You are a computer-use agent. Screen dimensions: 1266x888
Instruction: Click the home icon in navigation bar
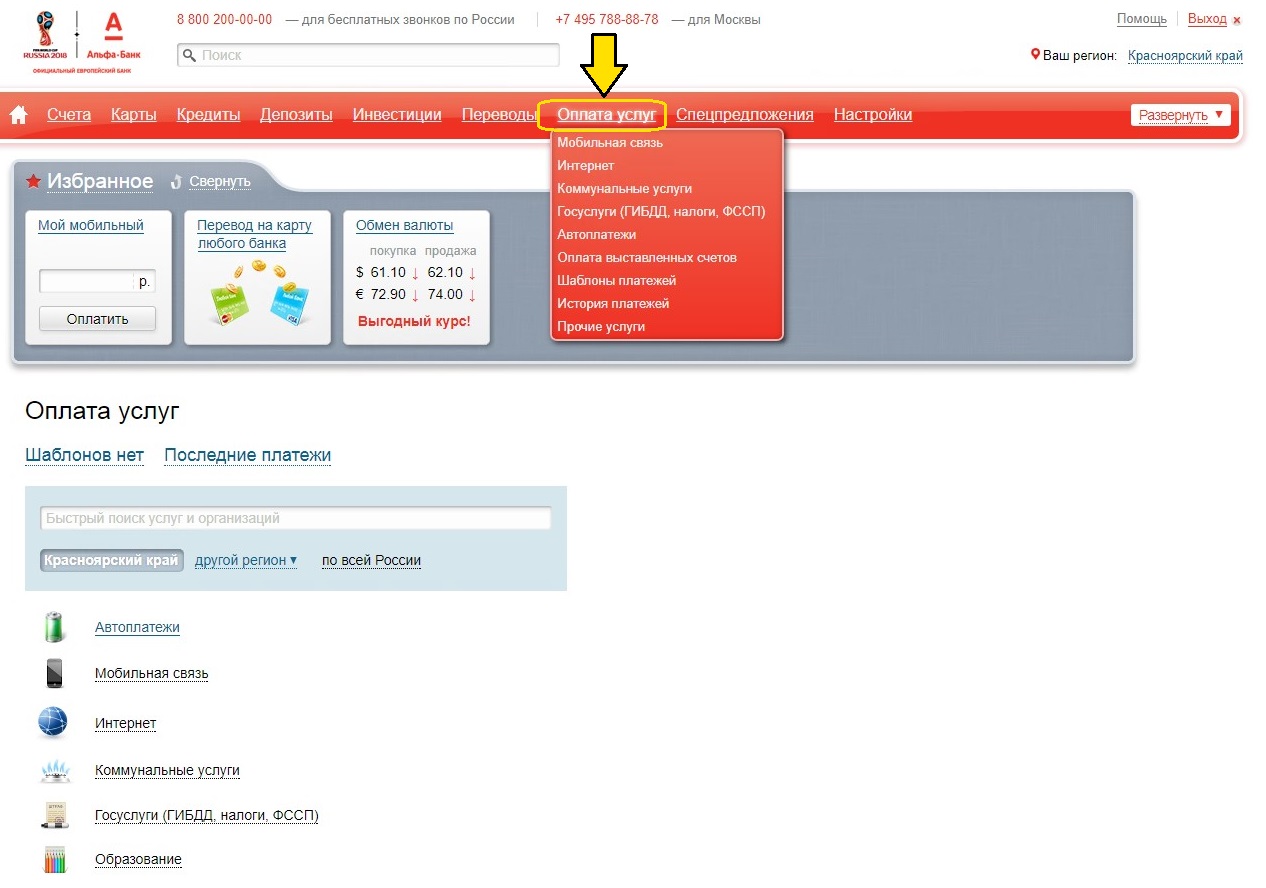pyautogui.click(x=18, y=115)
